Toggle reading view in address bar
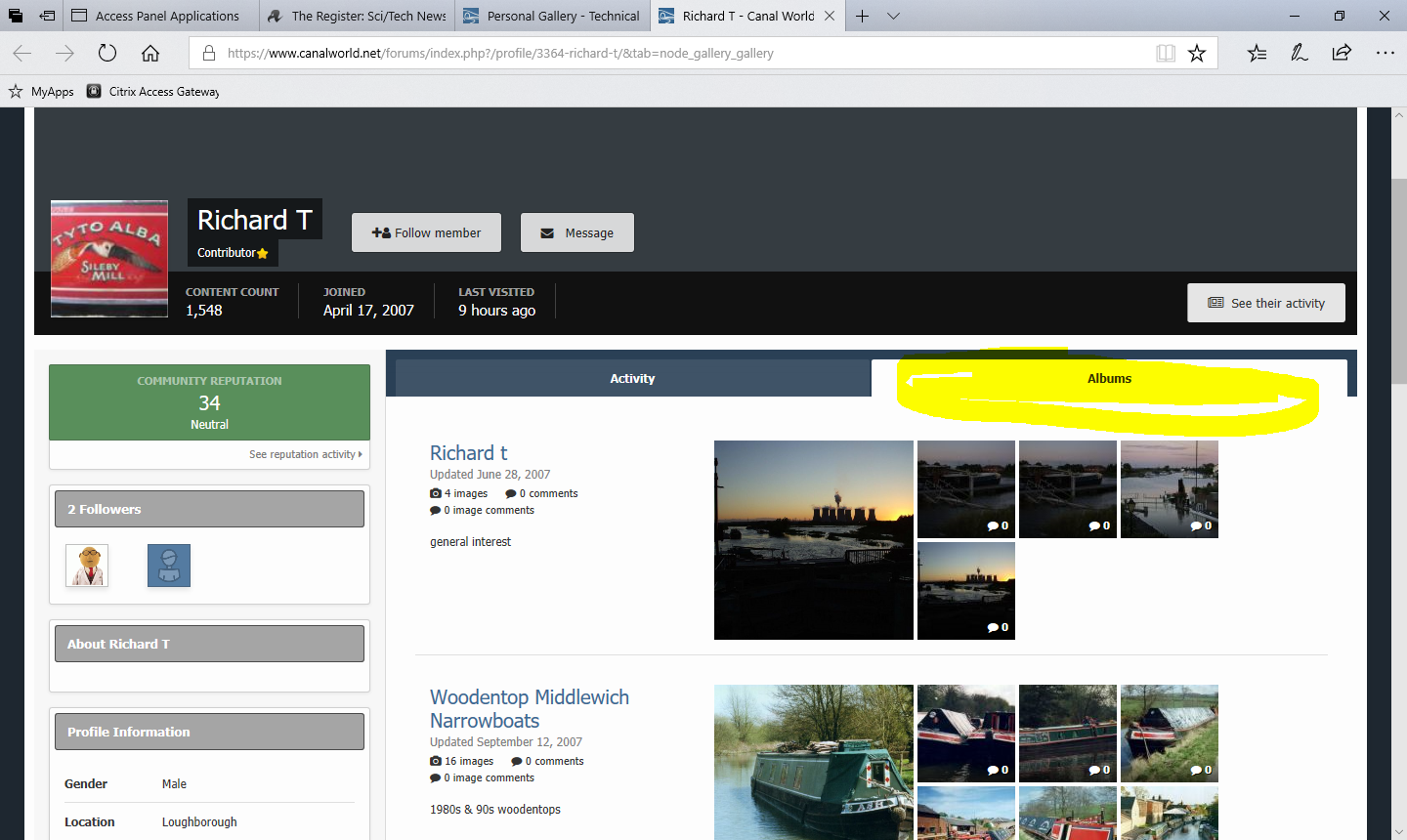Image resolution: width=1407 pixels, height=840 pixels. (1166, 54)
